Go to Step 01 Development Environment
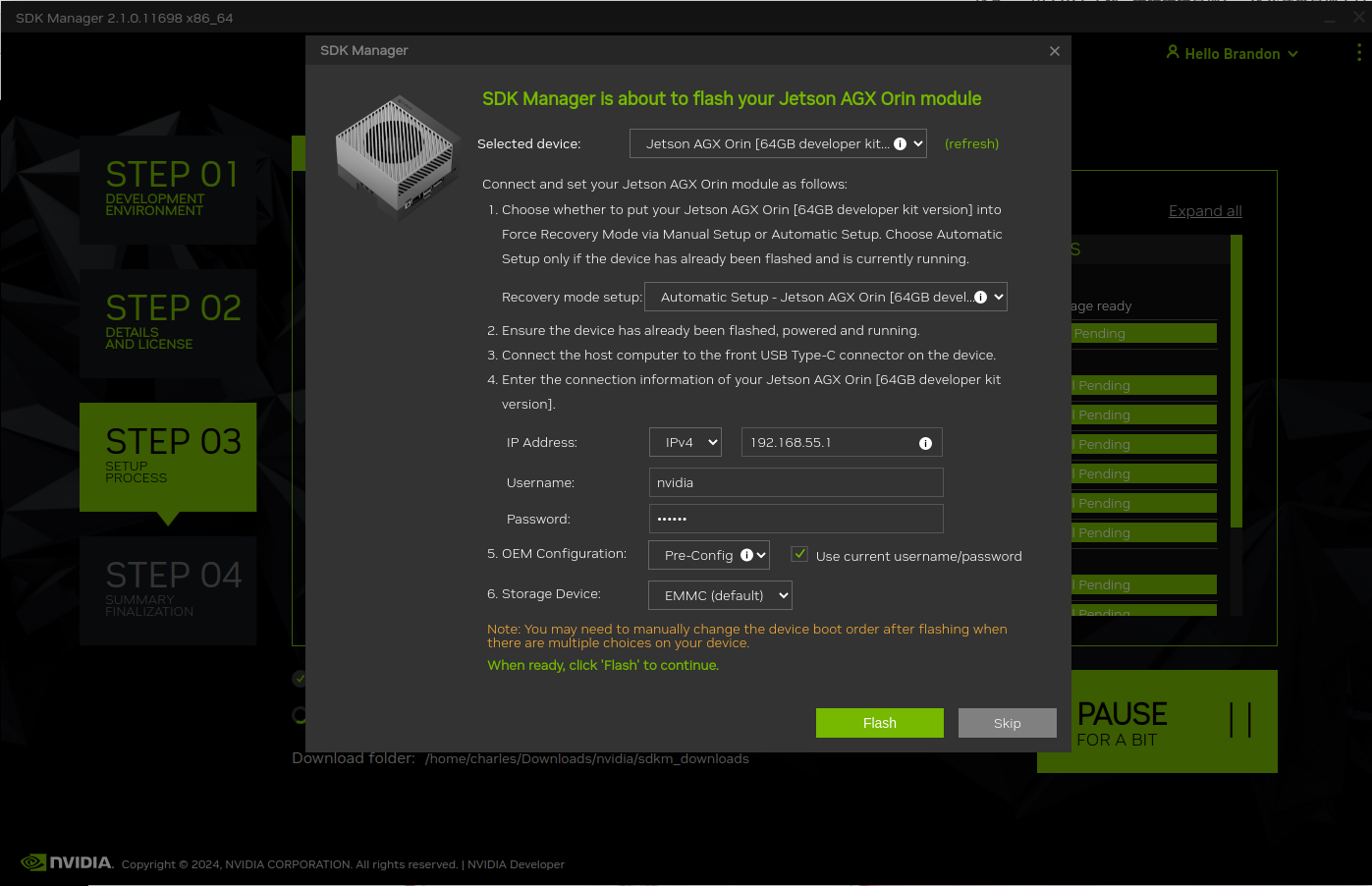This screenshot has height=886, width=1372. click(168, 190)
